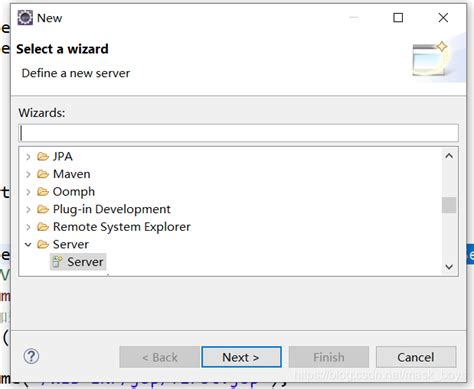Click the Eclipse icon in the title bar

click(25, 18)
